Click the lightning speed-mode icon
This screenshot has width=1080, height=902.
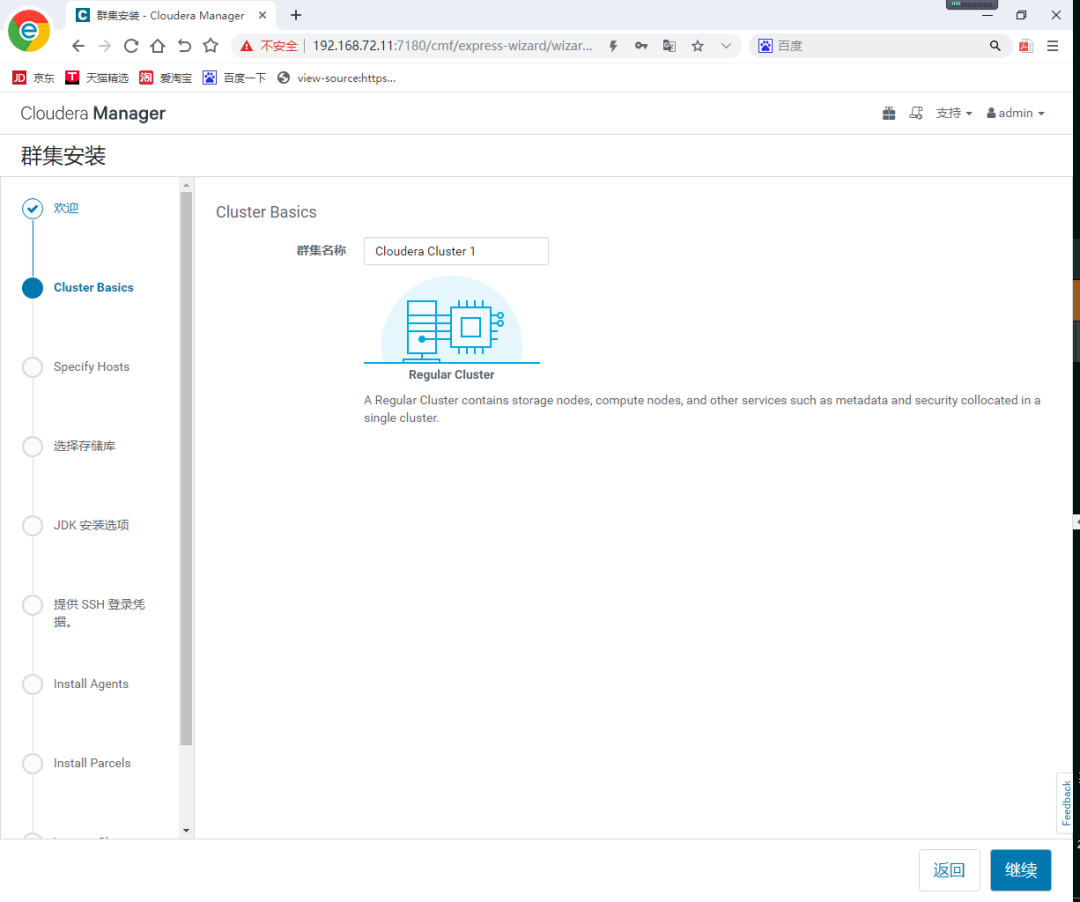(613, 46)
